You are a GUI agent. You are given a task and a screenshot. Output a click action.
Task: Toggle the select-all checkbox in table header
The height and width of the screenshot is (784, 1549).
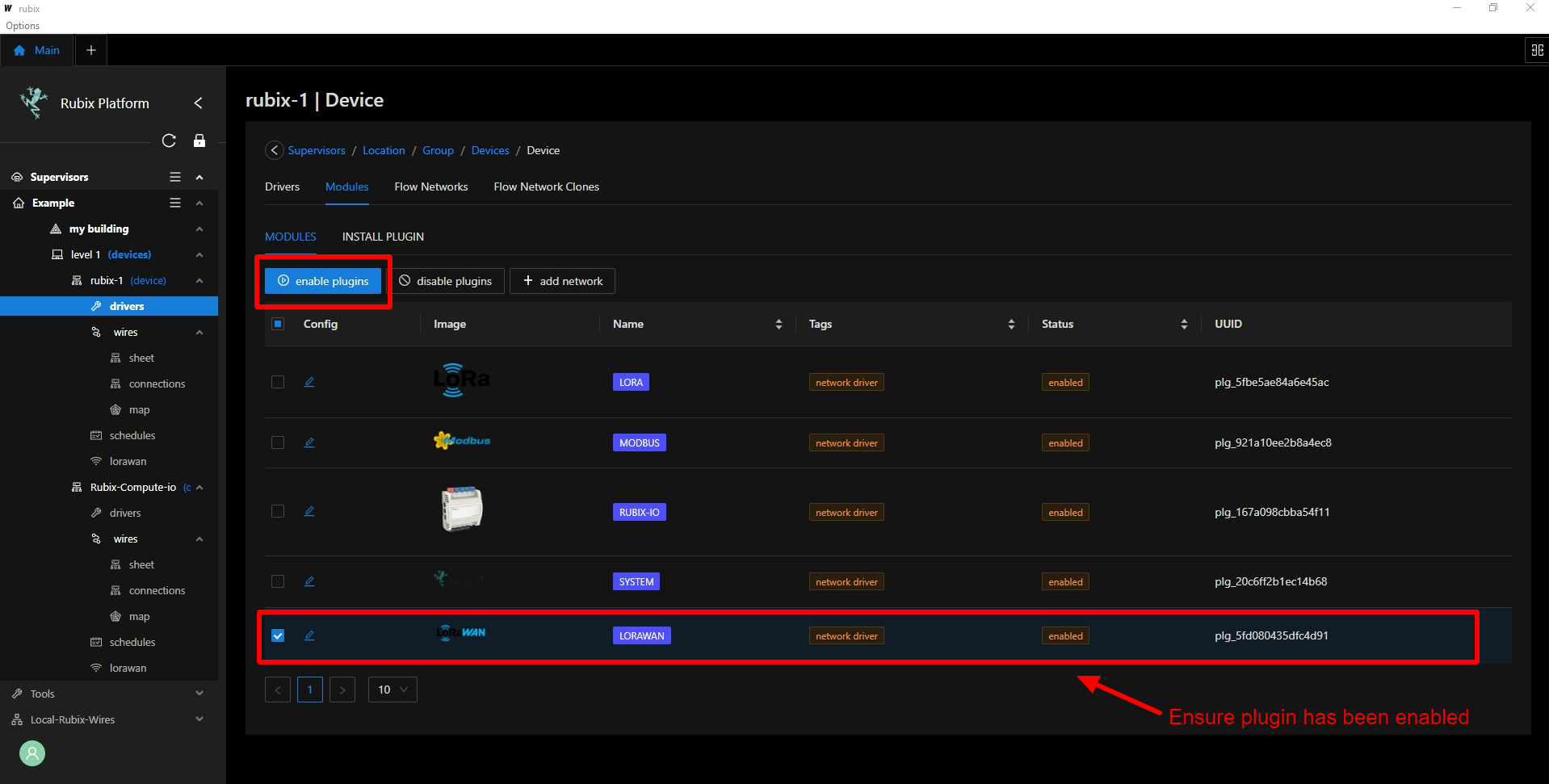pos(278,324)
